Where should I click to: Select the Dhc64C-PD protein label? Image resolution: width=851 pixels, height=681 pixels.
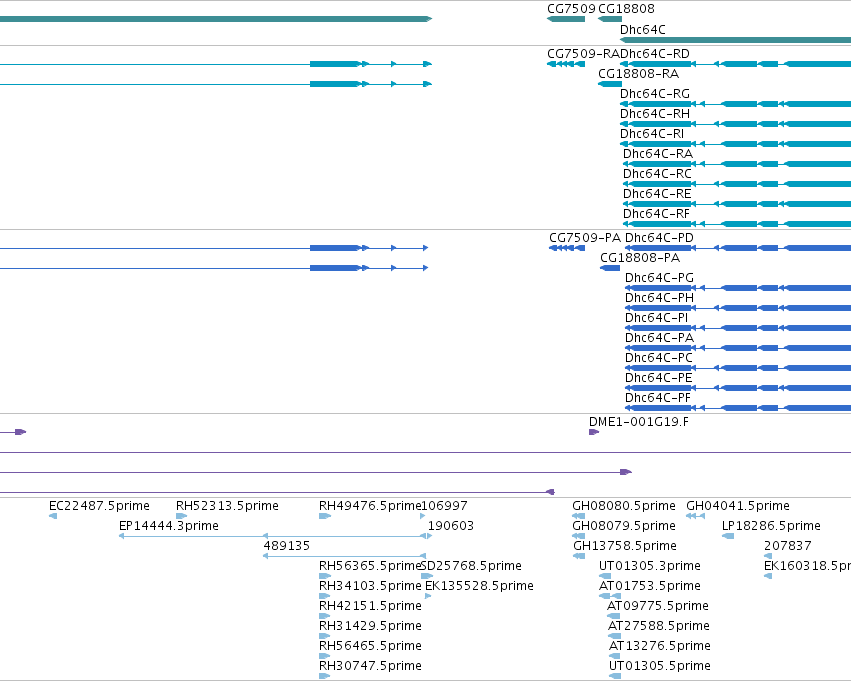click(x=659, y=238)
